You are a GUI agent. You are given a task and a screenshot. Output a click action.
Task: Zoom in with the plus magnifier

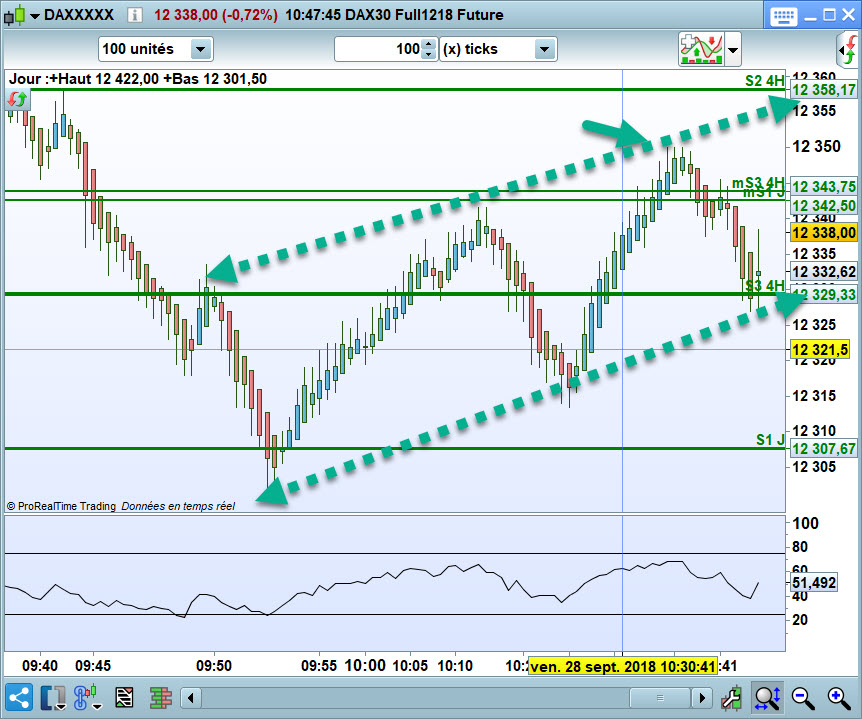pos(839,698)
